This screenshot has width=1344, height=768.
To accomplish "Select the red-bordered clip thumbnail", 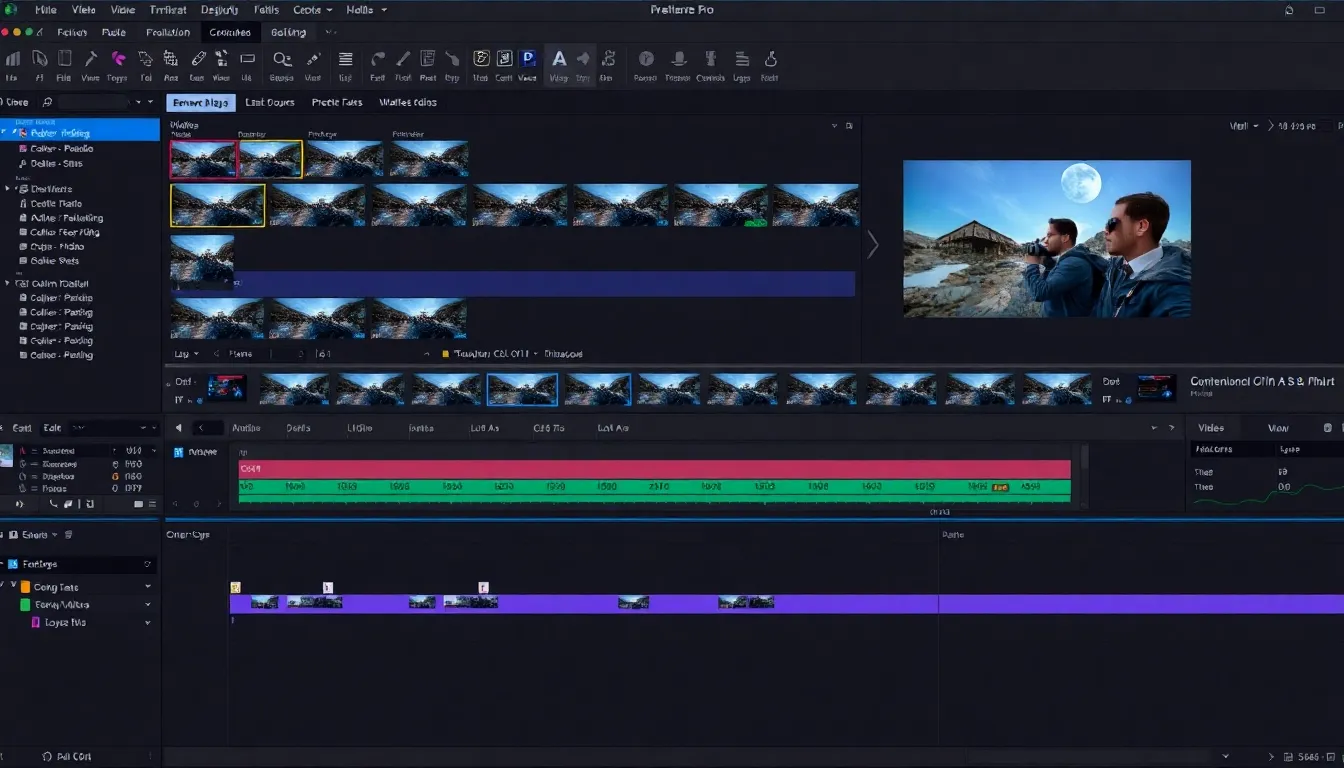I will coord(203,159).
